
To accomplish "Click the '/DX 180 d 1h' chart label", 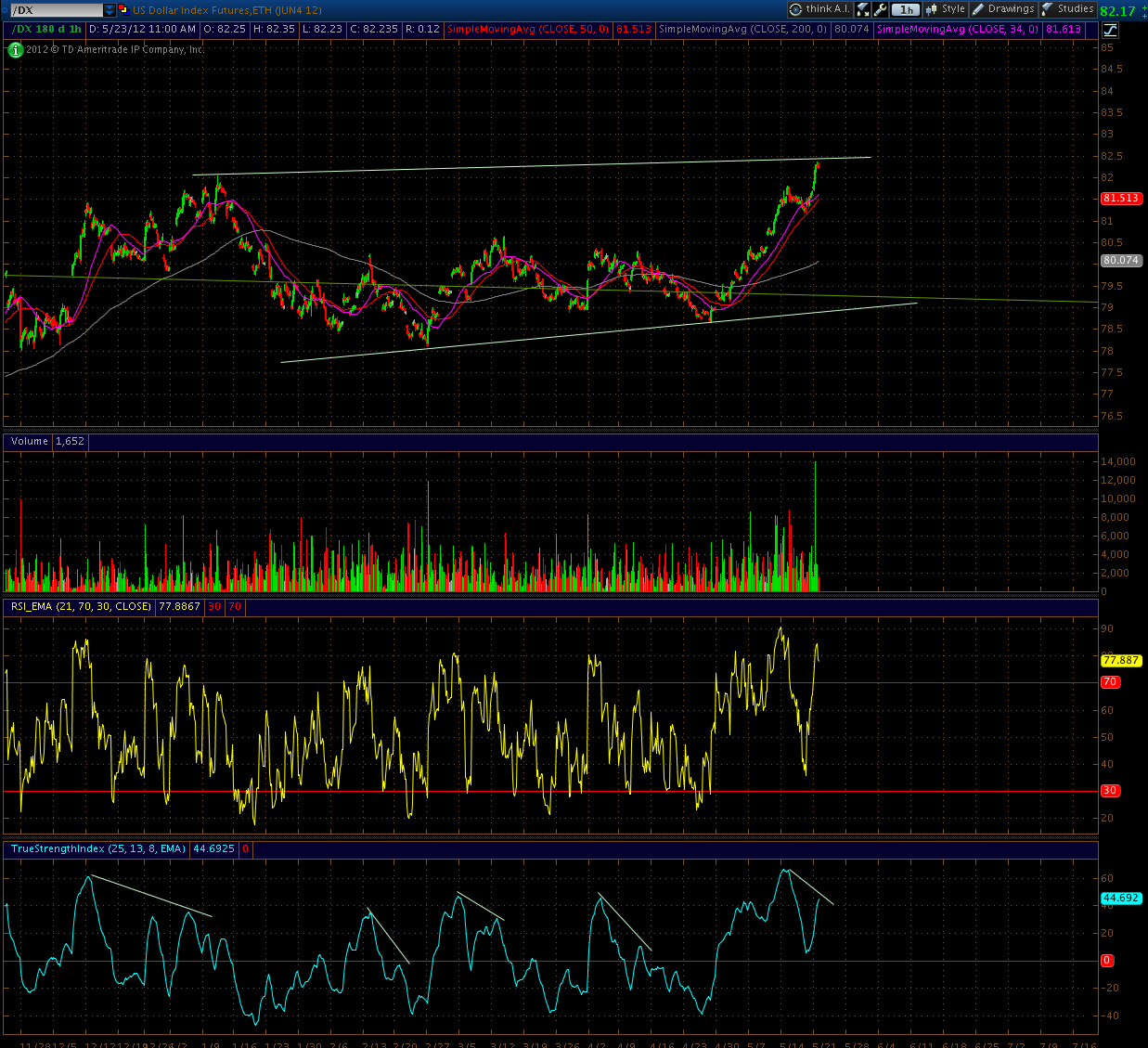I will tap(46, 29).
